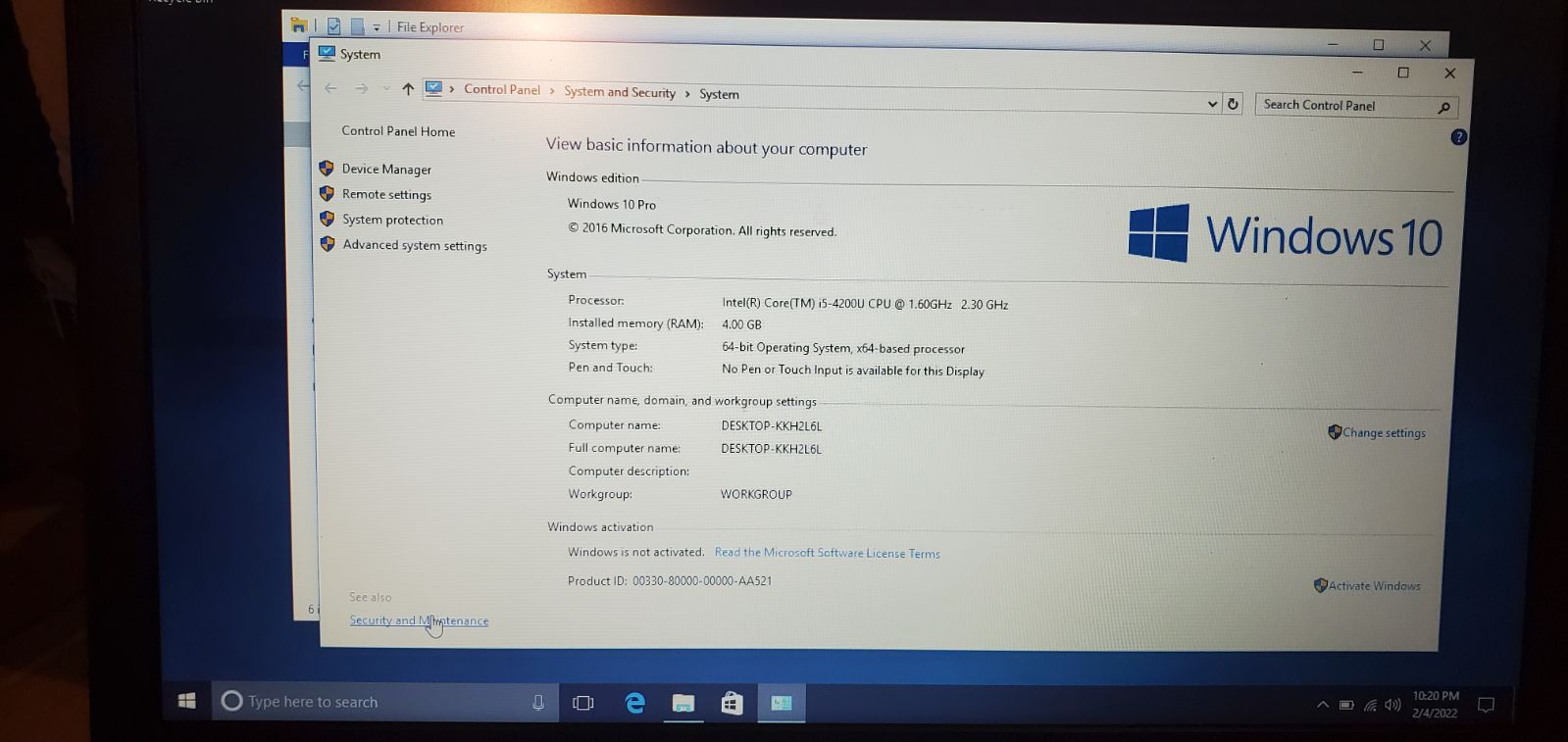
Task: Select System breadcrumb in address bar
Action: [x=719, y=94]
